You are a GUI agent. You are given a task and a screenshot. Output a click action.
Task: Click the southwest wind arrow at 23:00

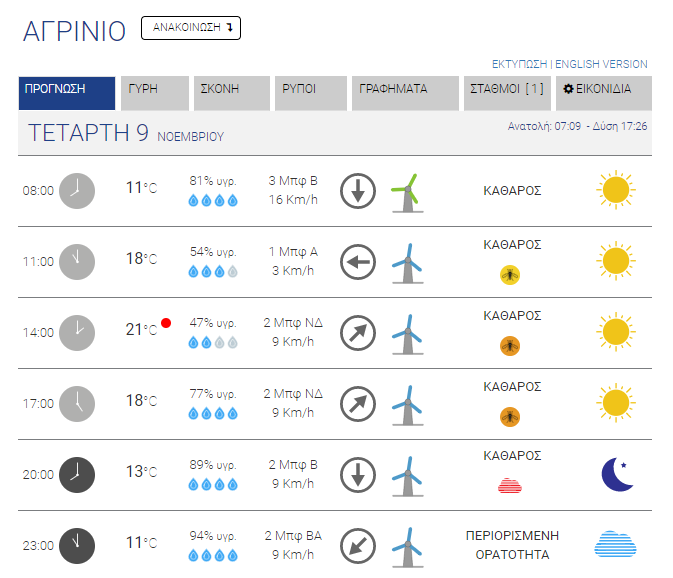(x=357, y=546)
